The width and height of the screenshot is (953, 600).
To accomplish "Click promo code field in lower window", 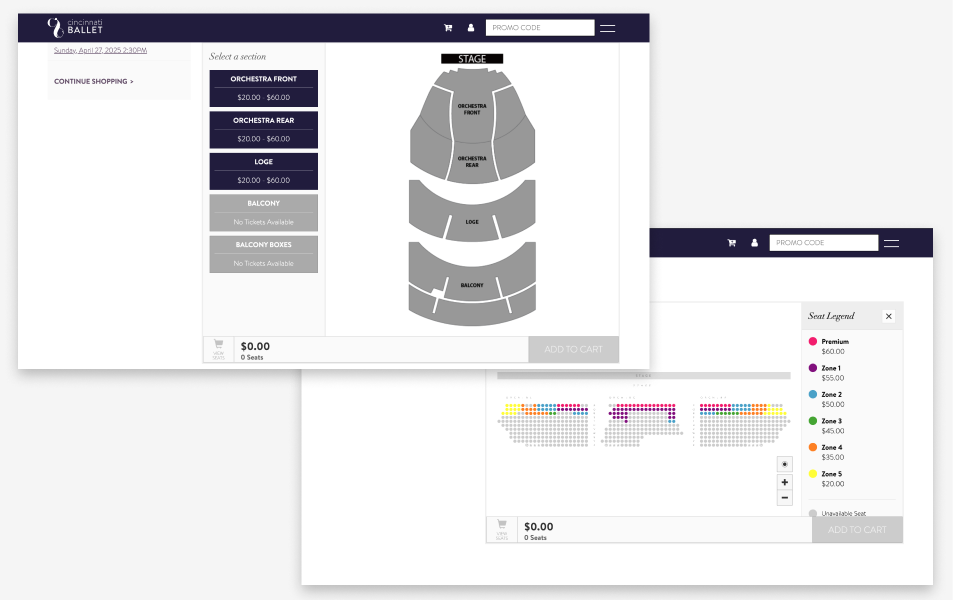I will [824, 243].
